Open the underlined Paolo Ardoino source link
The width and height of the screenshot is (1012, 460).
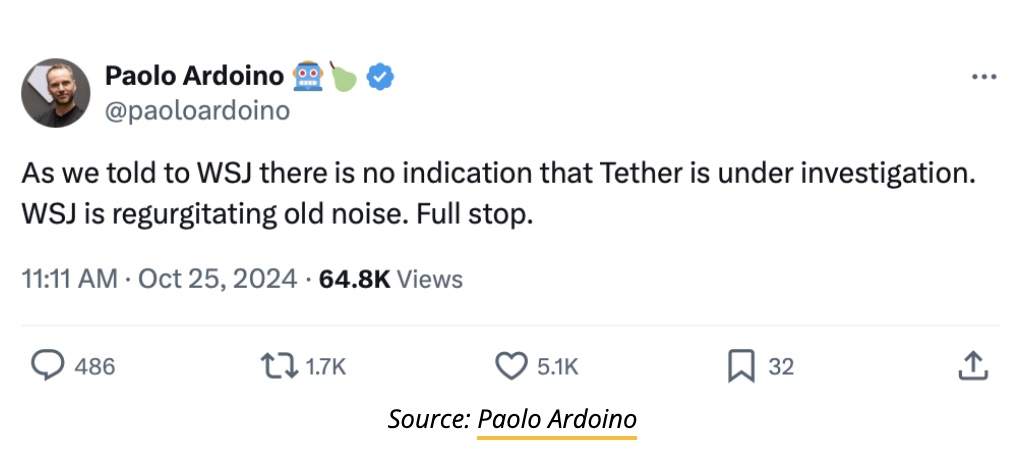(x=556, y=420)
